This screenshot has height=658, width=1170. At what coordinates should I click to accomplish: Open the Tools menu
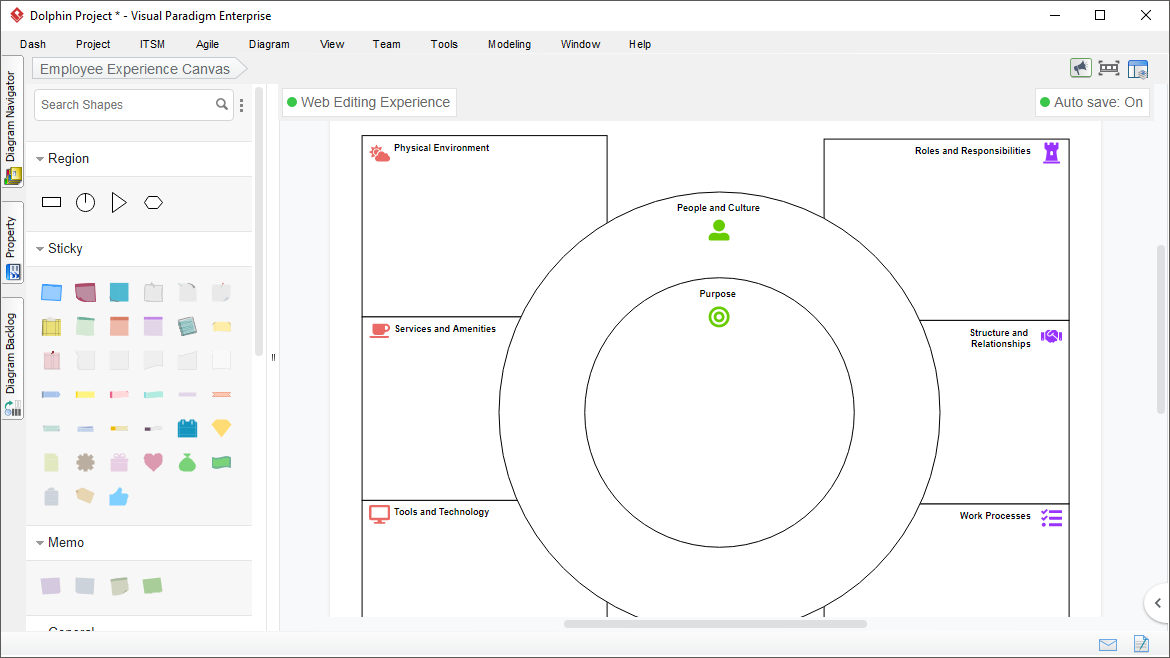[444, 44]
